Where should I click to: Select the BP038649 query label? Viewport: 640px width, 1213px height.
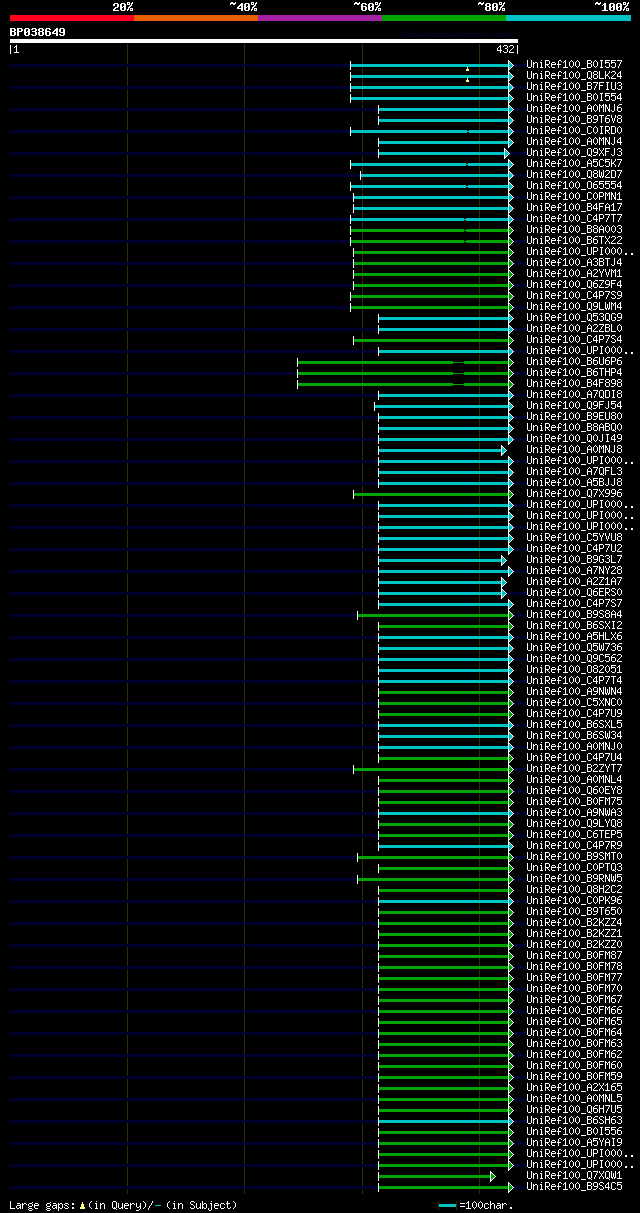point(38,32)
